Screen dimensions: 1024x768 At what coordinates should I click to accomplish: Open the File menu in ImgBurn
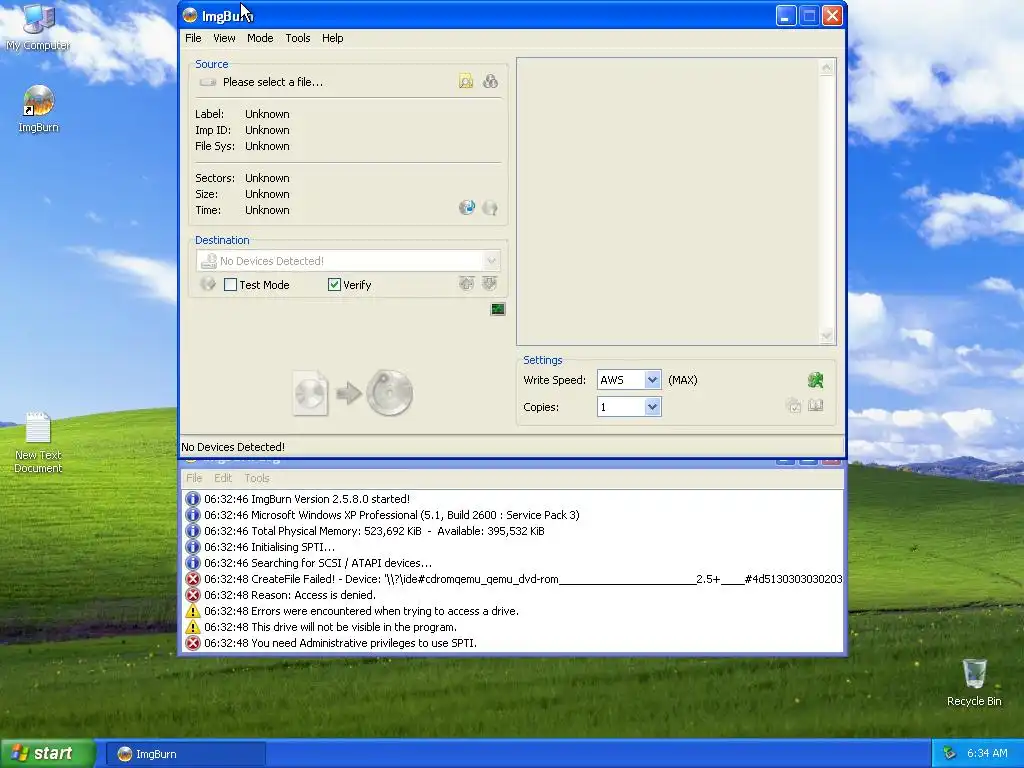[193, 38]
